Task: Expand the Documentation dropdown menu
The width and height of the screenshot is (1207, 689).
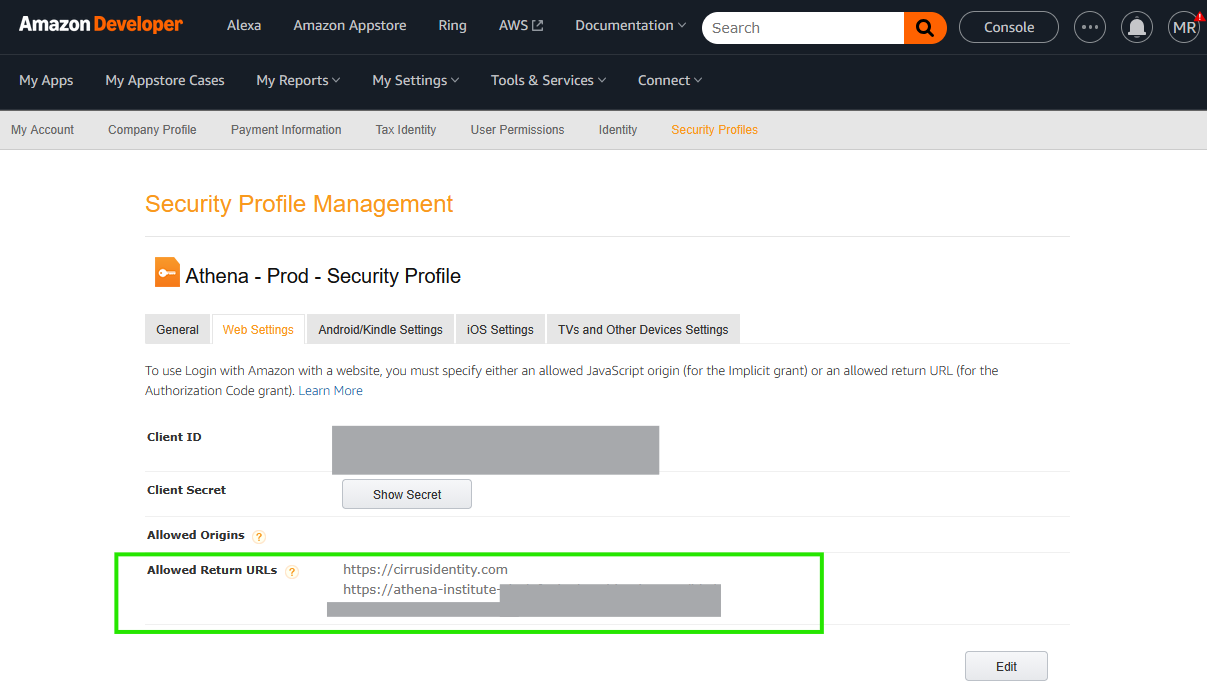Action: (x=630, y=26)
